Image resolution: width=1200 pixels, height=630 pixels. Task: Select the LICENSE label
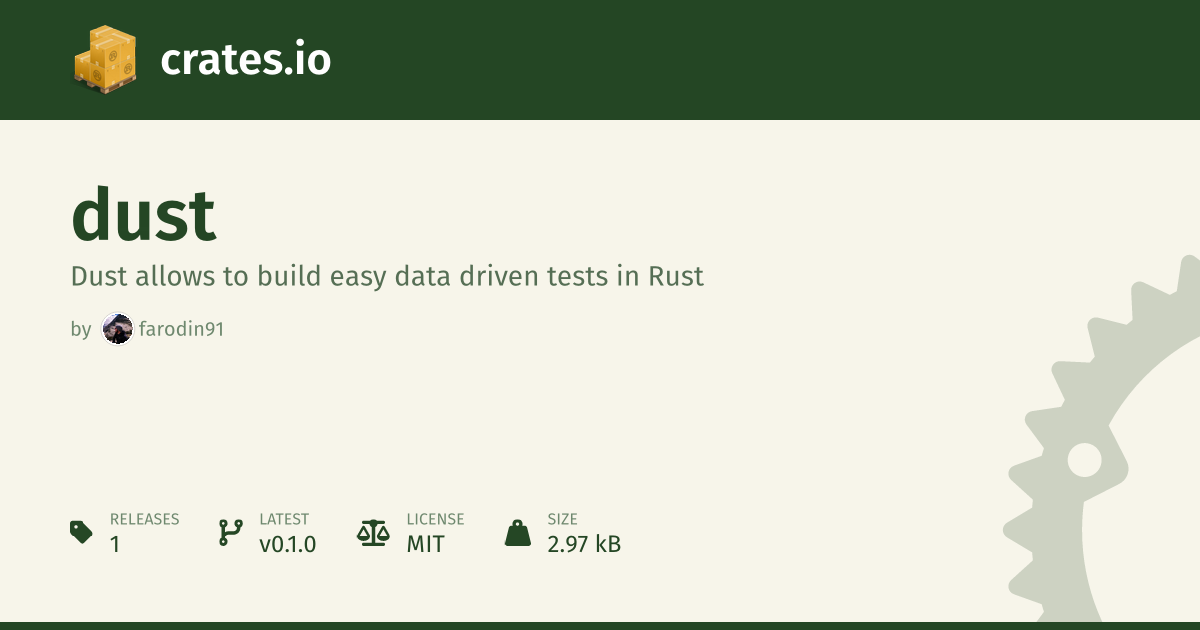[435, 519]
